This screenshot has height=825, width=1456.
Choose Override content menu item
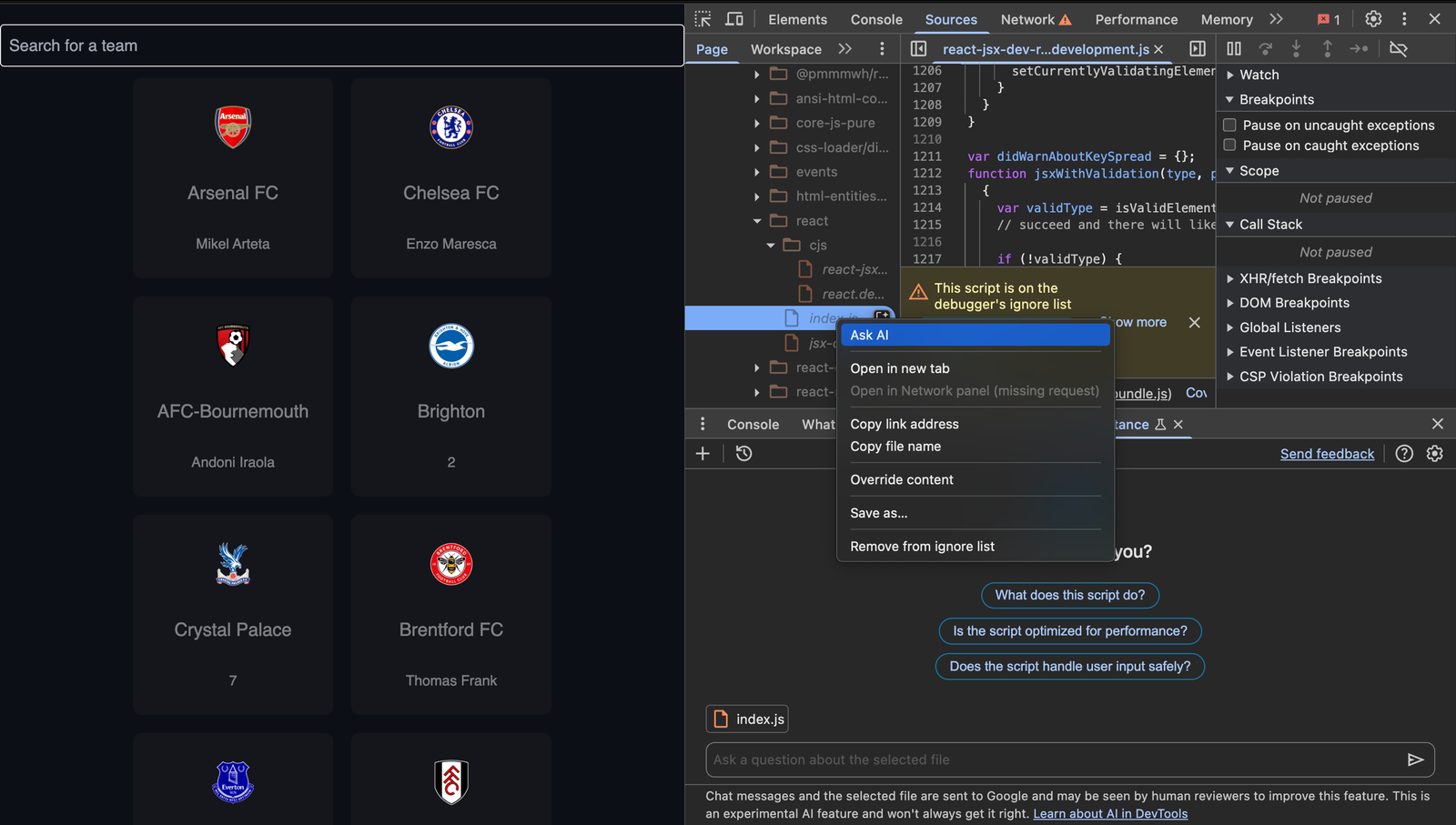975,479
